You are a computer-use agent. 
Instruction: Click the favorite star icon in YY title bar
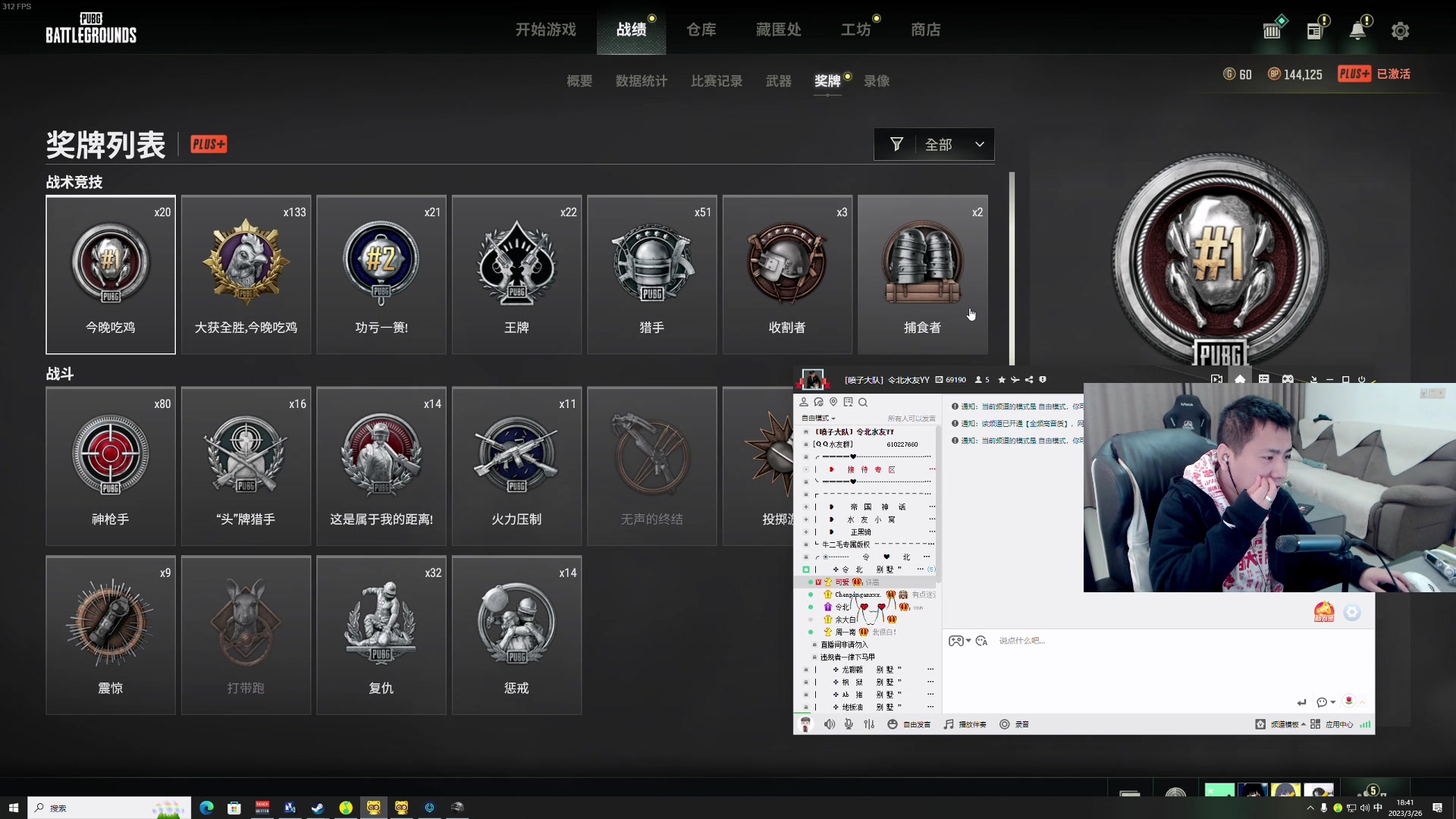pyautogui.click(x=1002, y=380)
